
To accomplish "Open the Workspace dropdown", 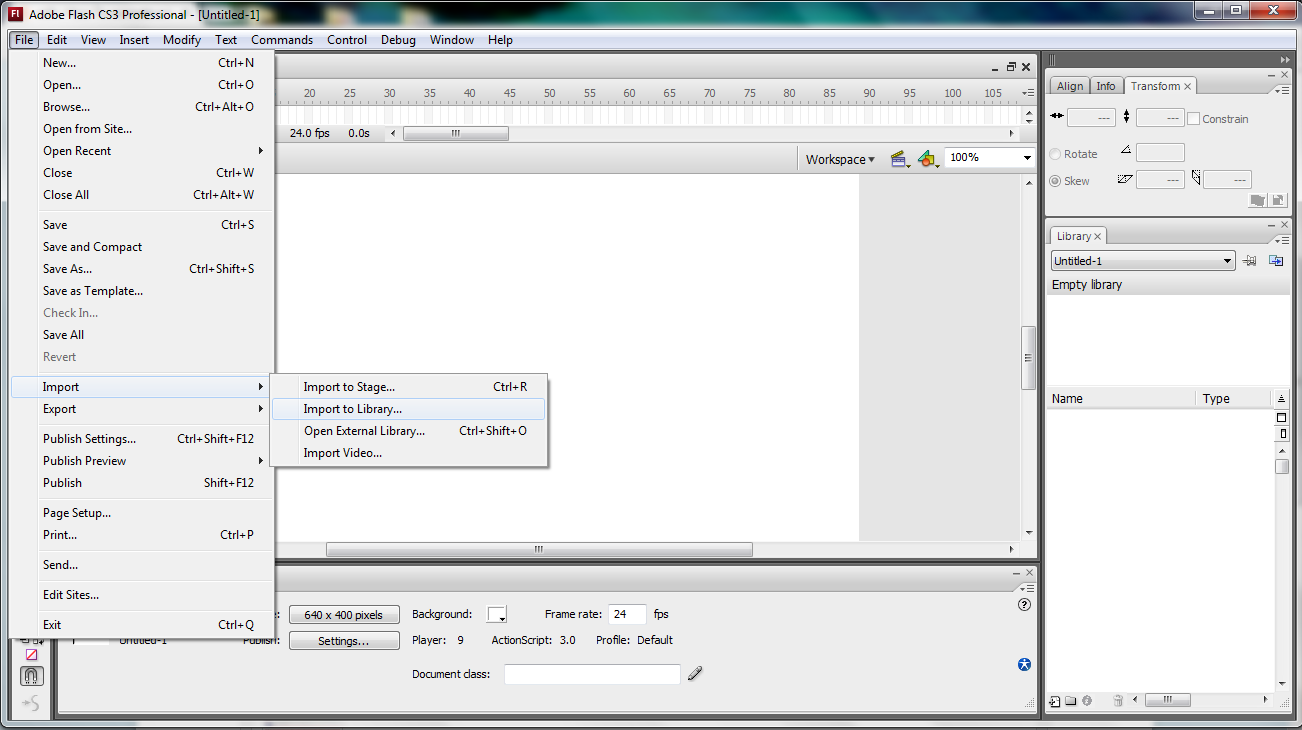I will click(x=840, y=159).
